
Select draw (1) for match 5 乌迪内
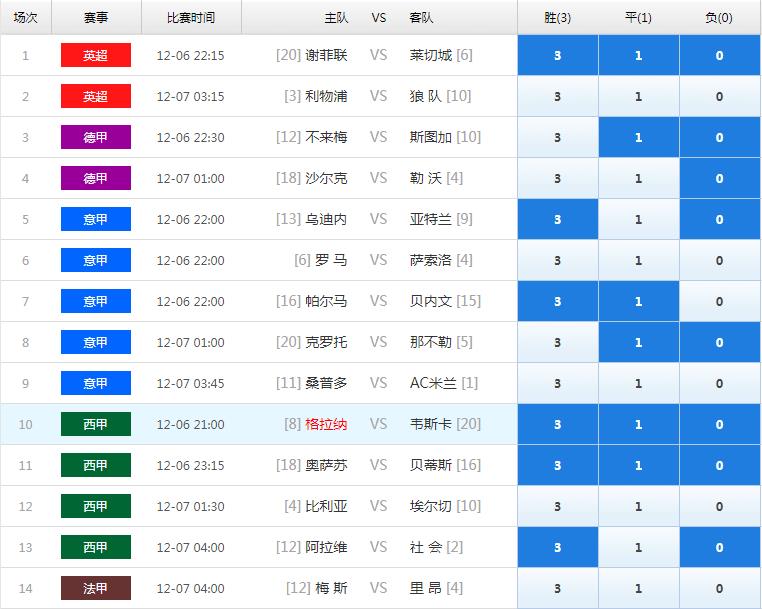(639, 219)
